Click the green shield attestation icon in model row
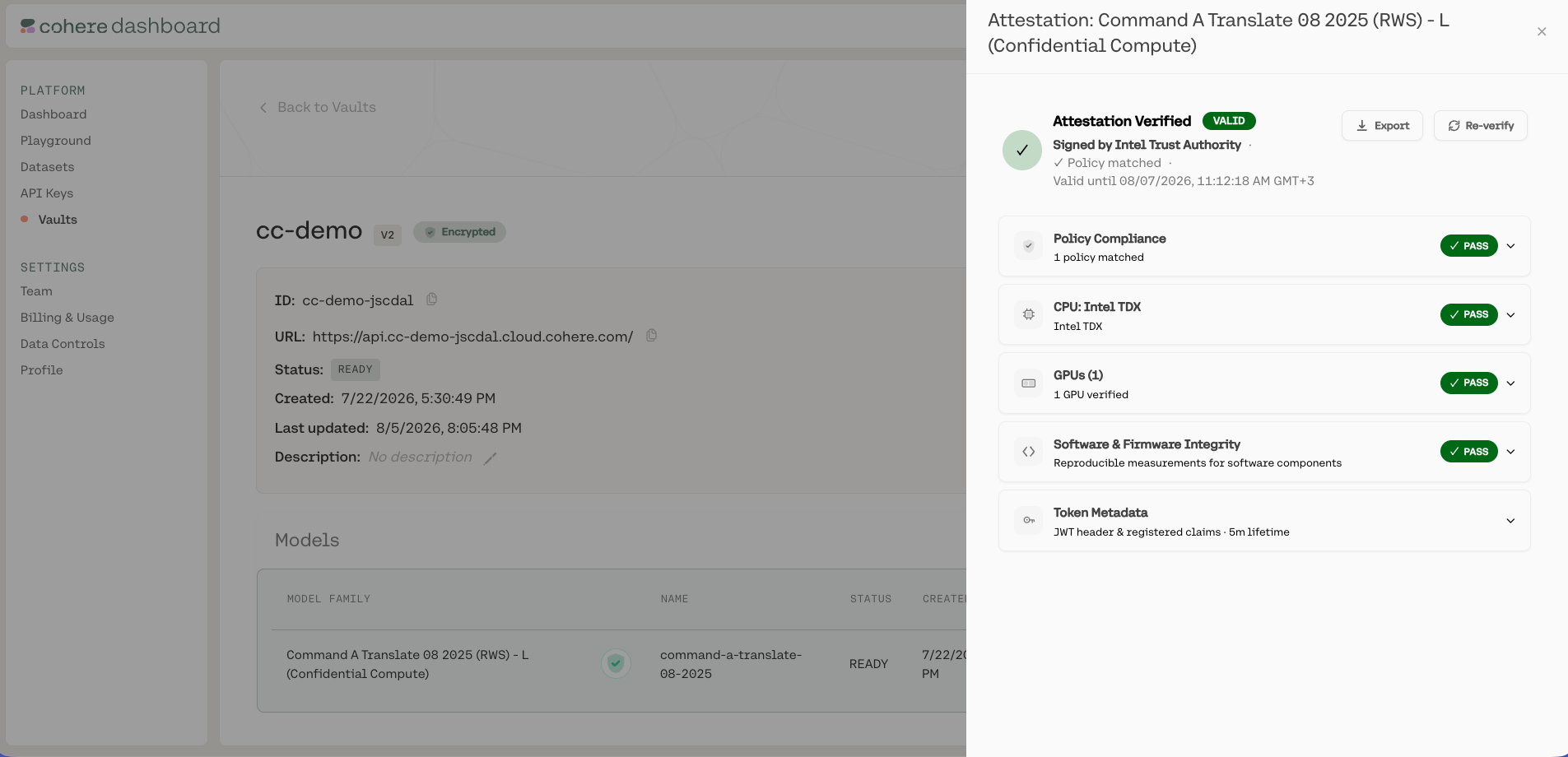The image size is (1568, 757). pyautogui.click(x=616, y=663)
